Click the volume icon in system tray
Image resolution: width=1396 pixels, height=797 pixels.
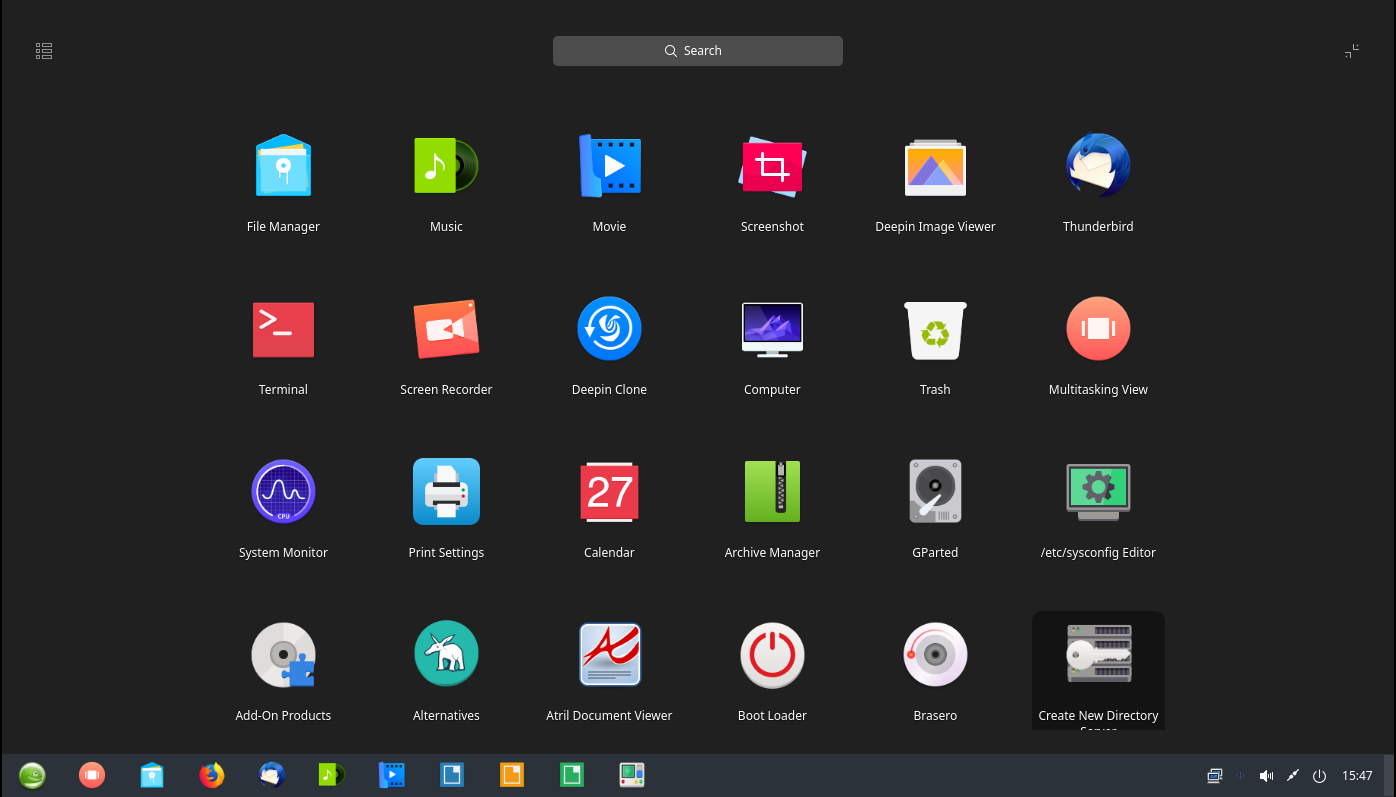[x=1266, y=776]
